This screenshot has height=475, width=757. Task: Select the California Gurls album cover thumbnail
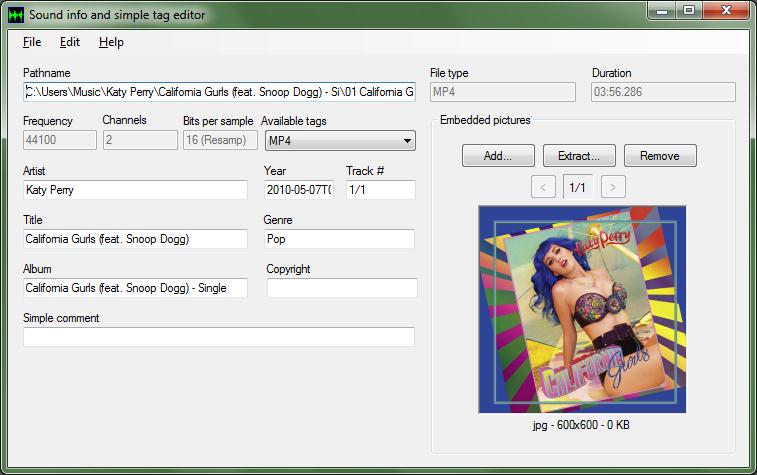click(x=582, y=309)
